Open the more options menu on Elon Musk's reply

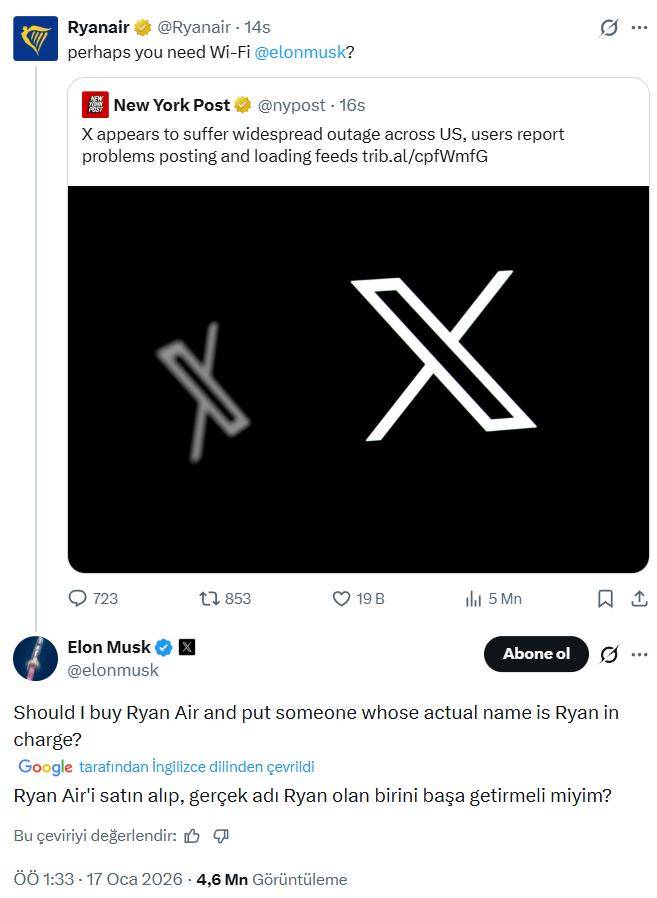pyautogui.click(x=640, y=654)
